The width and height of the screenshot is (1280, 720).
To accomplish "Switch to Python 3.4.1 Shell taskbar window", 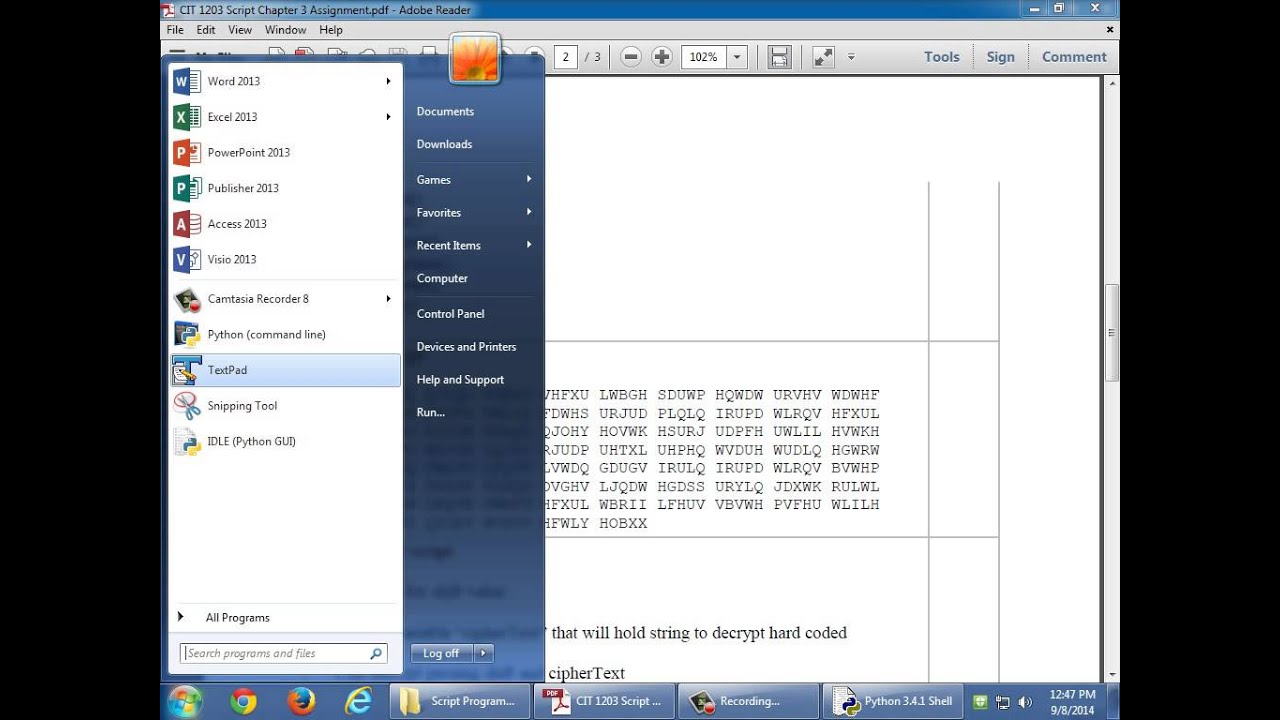I will [x=895, y=701].
